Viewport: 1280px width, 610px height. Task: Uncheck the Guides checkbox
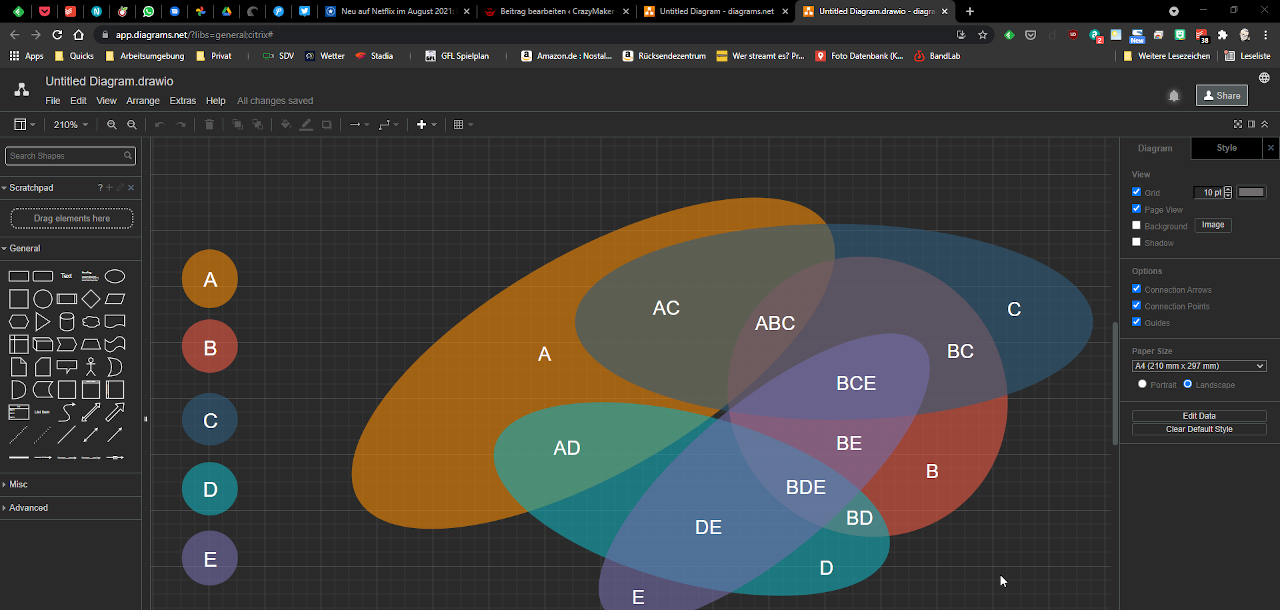pos(1136,322)
